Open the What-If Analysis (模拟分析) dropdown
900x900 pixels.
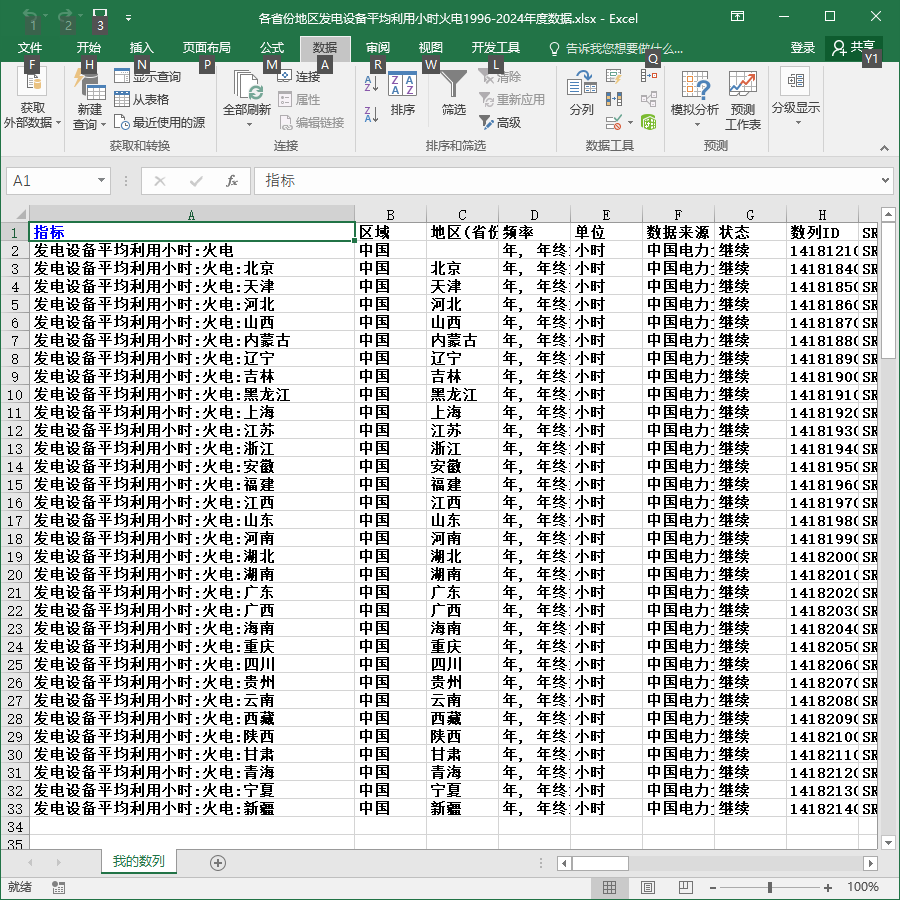pos(695,99)
